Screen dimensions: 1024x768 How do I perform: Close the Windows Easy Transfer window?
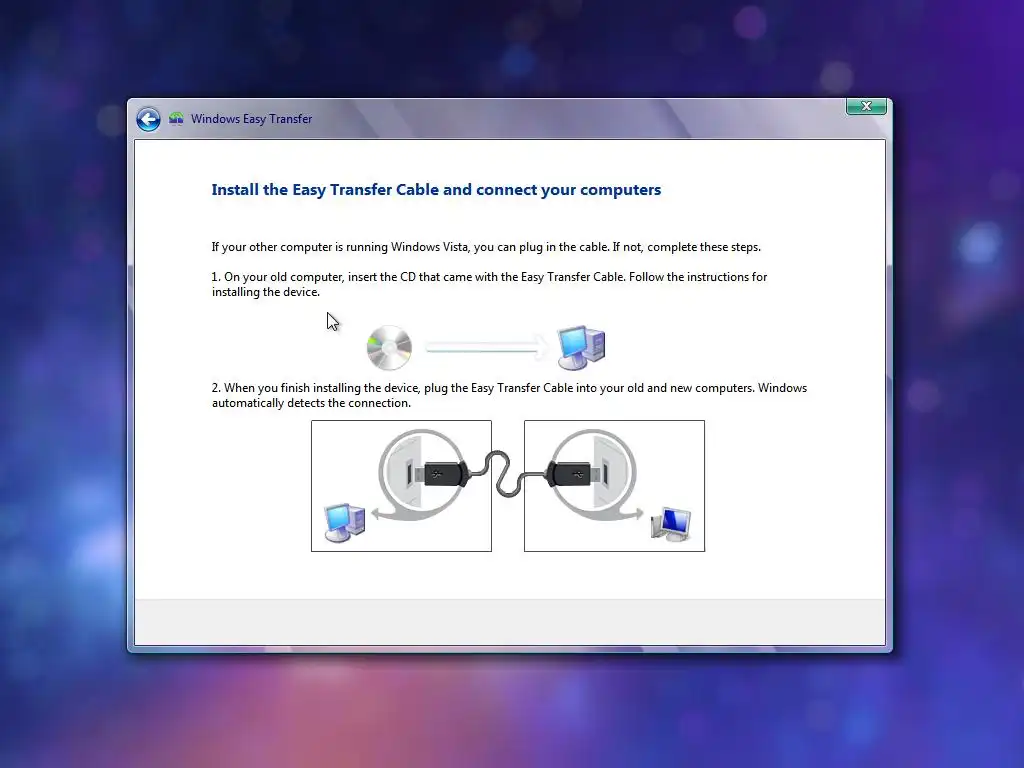tap(866, 106)
